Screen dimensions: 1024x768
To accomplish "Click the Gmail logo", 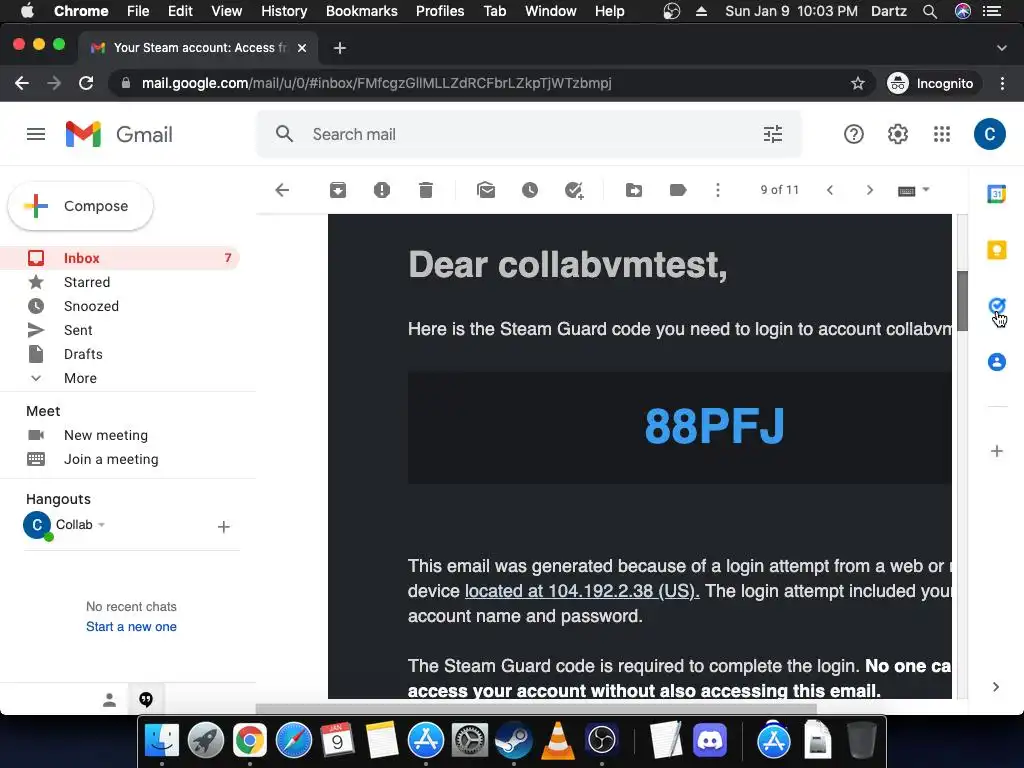I will click(x=119, y=134).
